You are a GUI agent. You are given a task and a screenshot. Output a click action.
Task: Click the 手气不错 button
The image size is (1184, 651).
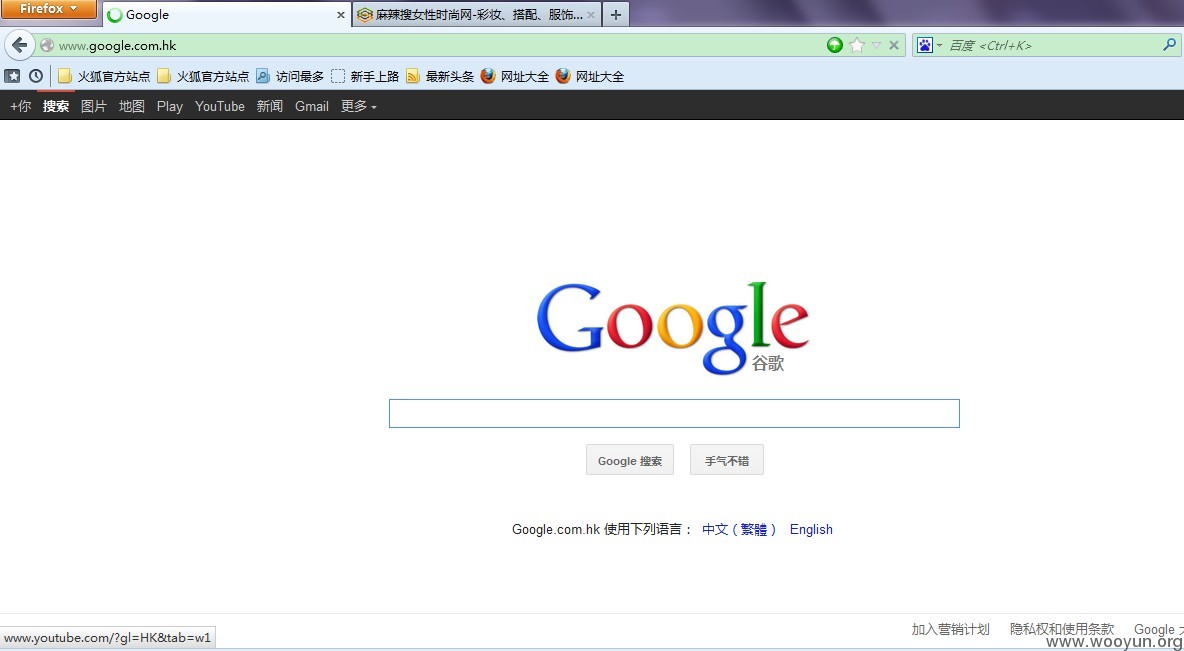pyautogui.click(x=726, y=460)
